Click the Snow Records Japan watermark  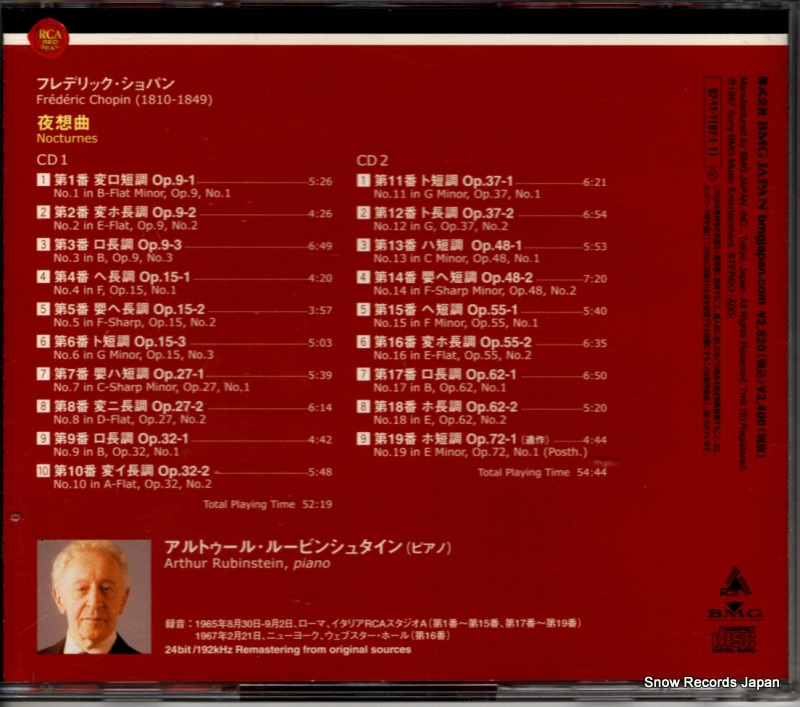point(711,683)
